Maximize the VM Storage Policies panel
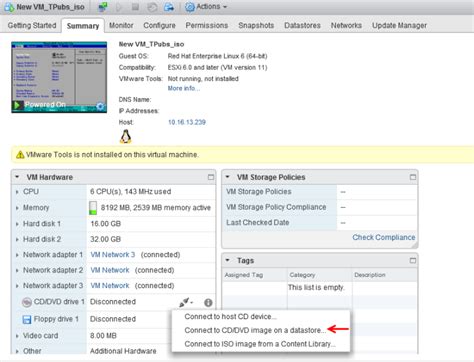This screenshot has width=474, height=362. 413,177
